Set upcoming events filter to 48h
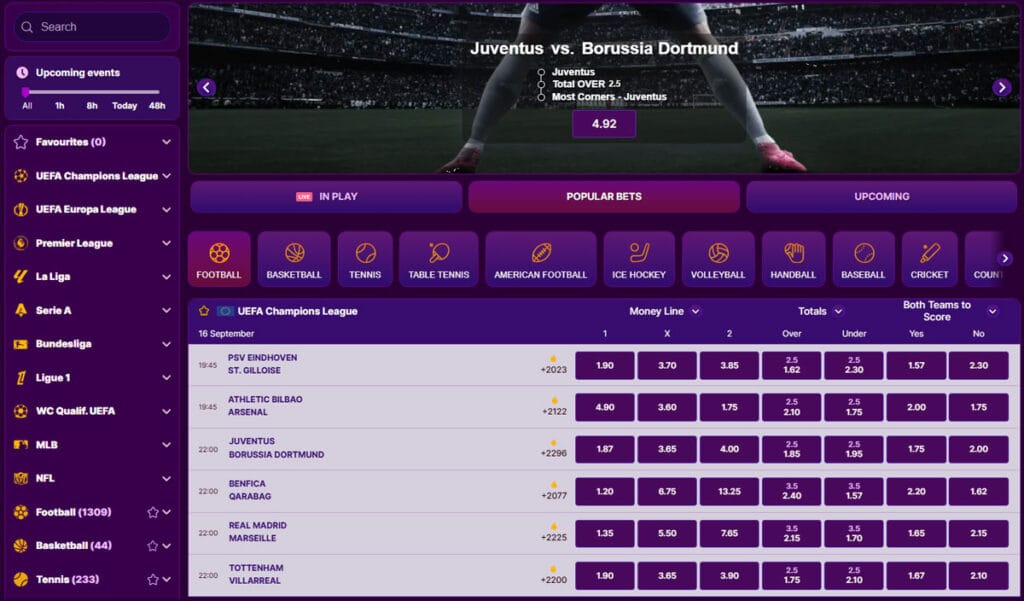This screenshot has width=1024, height=601. 157,106
